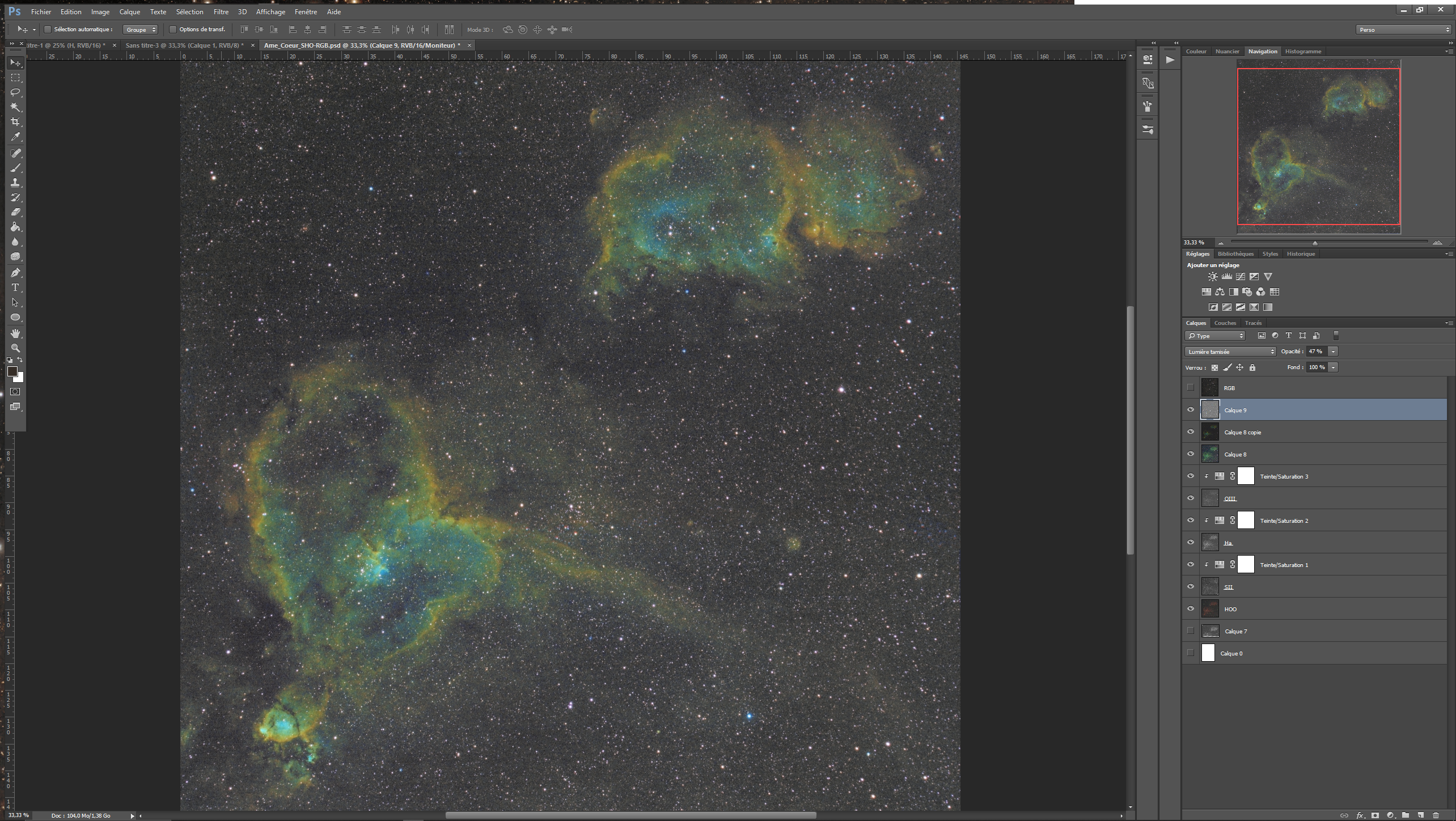Viewport: 1456px width, 821px height.
Task: Open the Calques panel options menu
Action: [1449, 323]
